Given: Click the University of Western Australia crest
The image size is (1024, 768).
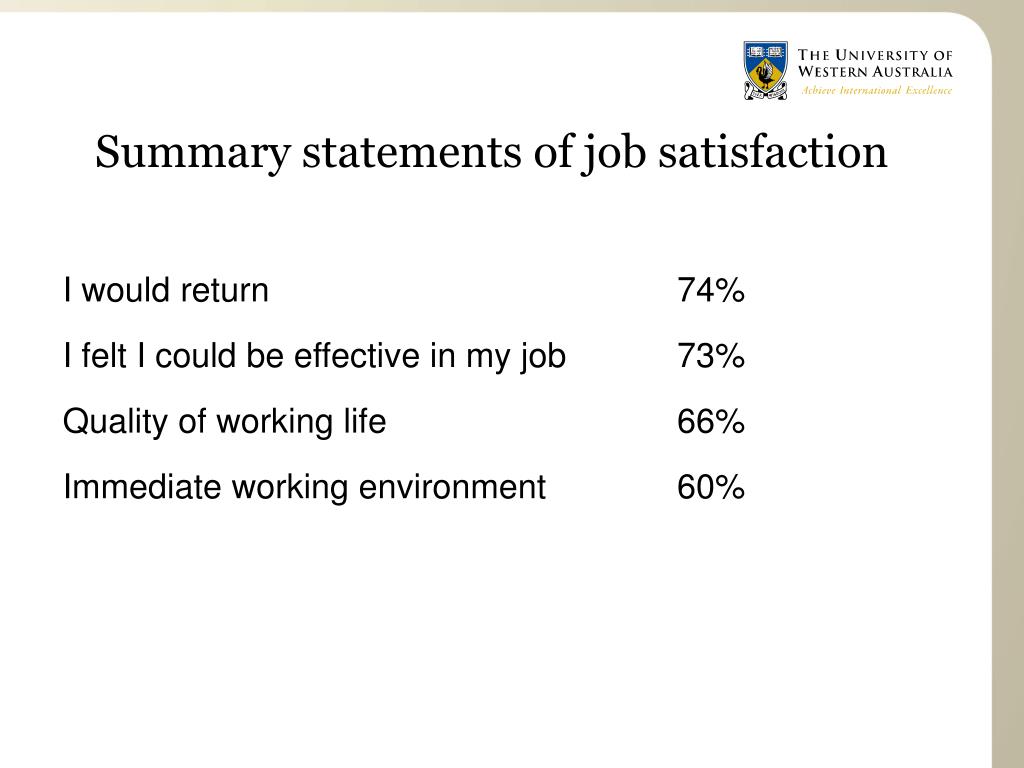Looking at the screenshot, I should [765, 71].
